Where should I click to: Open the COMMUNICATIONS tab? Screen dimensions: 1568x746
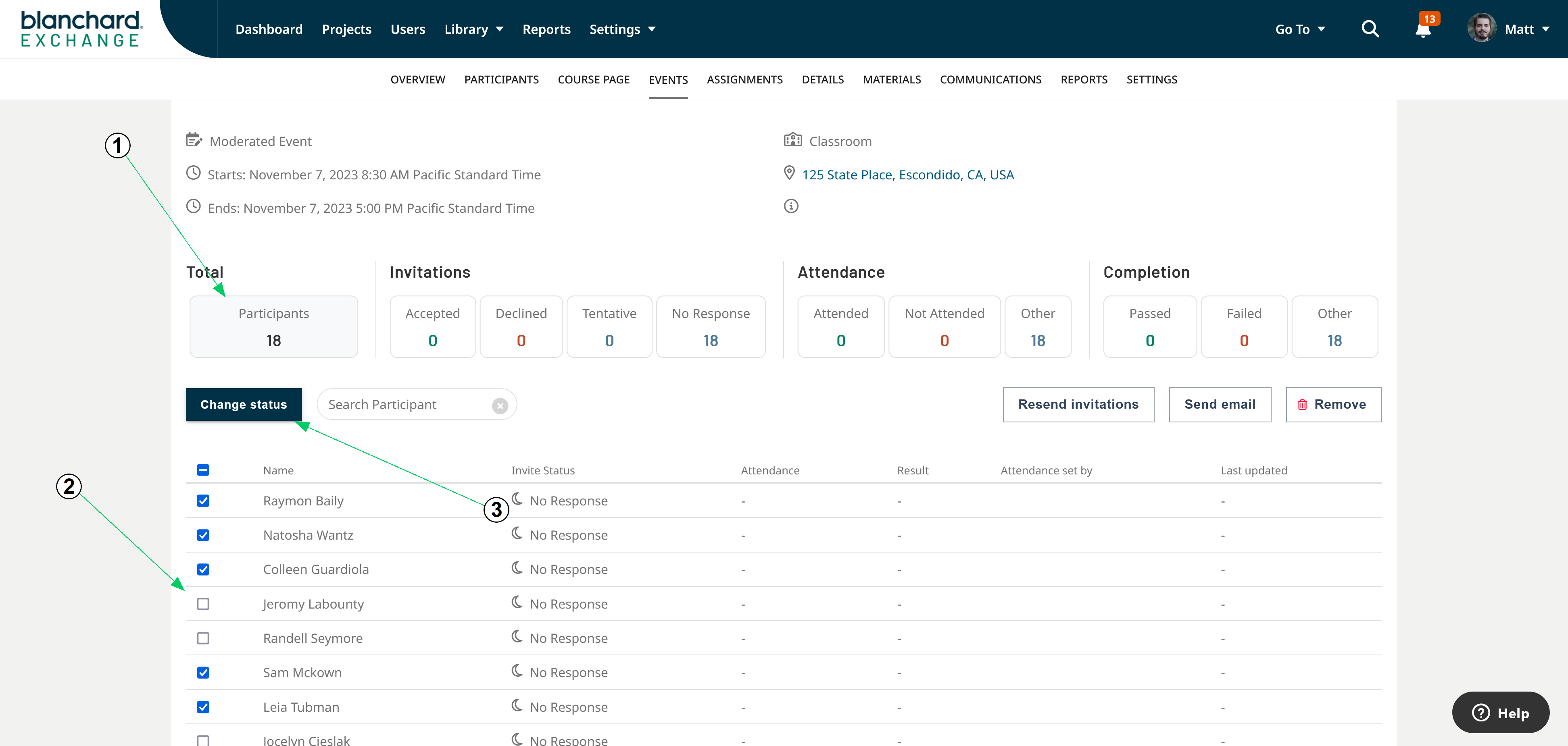pos(990,80)
